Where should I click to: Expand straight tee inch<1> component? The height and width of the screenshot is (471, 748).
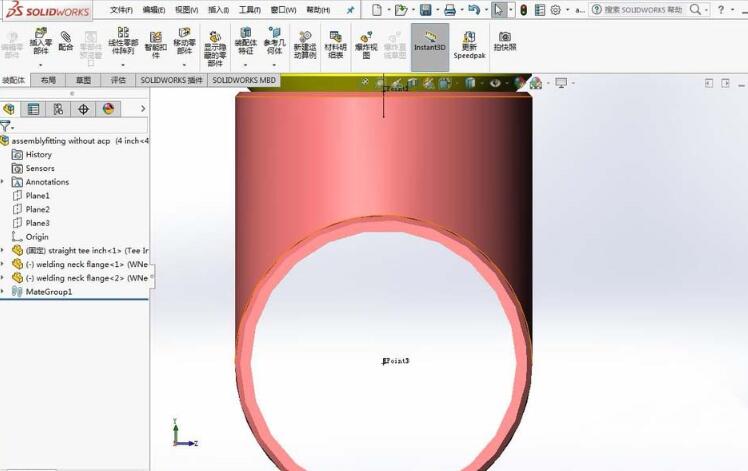tap(3, 251)
